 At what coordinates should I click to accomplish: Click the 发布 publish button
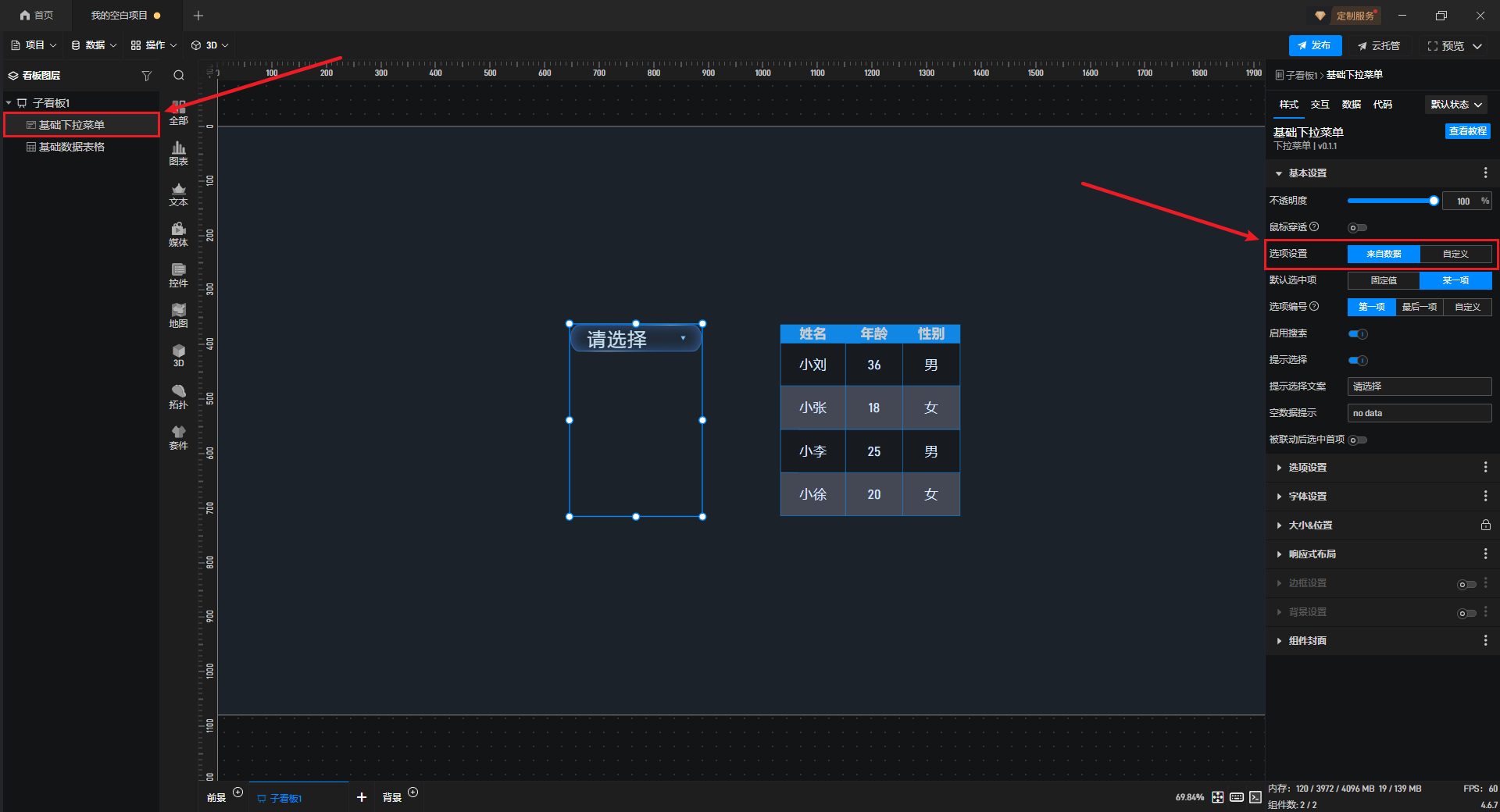pos(1315,45)
